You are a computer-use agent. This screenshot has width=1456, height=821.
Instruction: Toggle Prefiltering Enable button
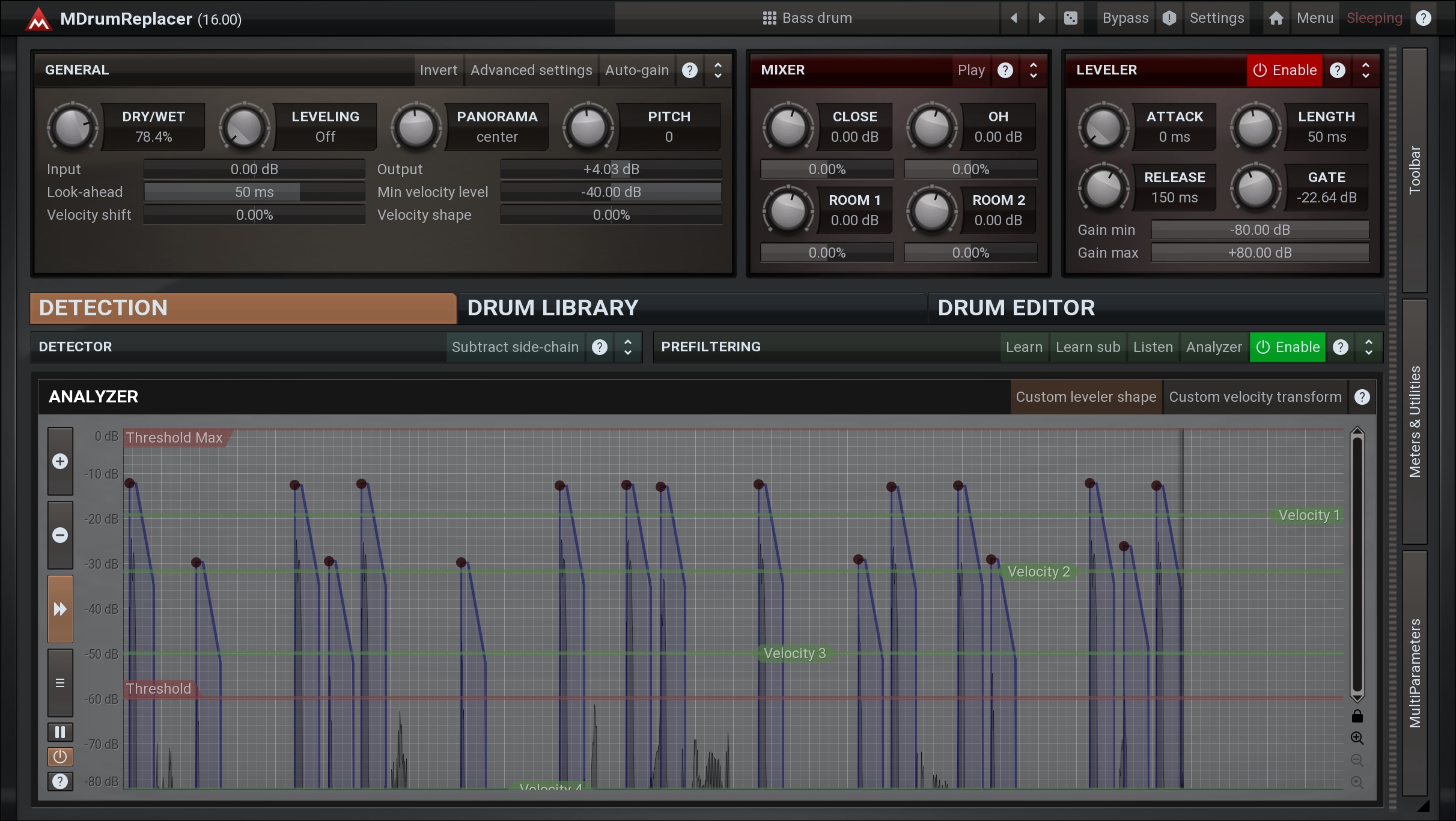1287,347
